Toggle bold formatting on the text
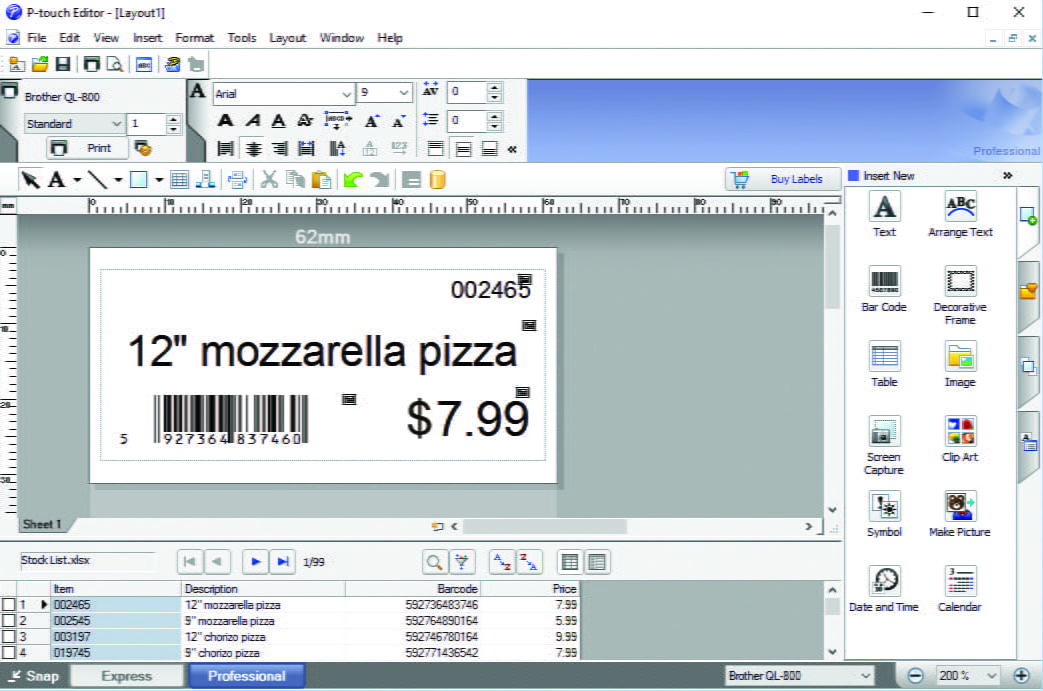The image size is (1043, 691). (x=227, y=118)
